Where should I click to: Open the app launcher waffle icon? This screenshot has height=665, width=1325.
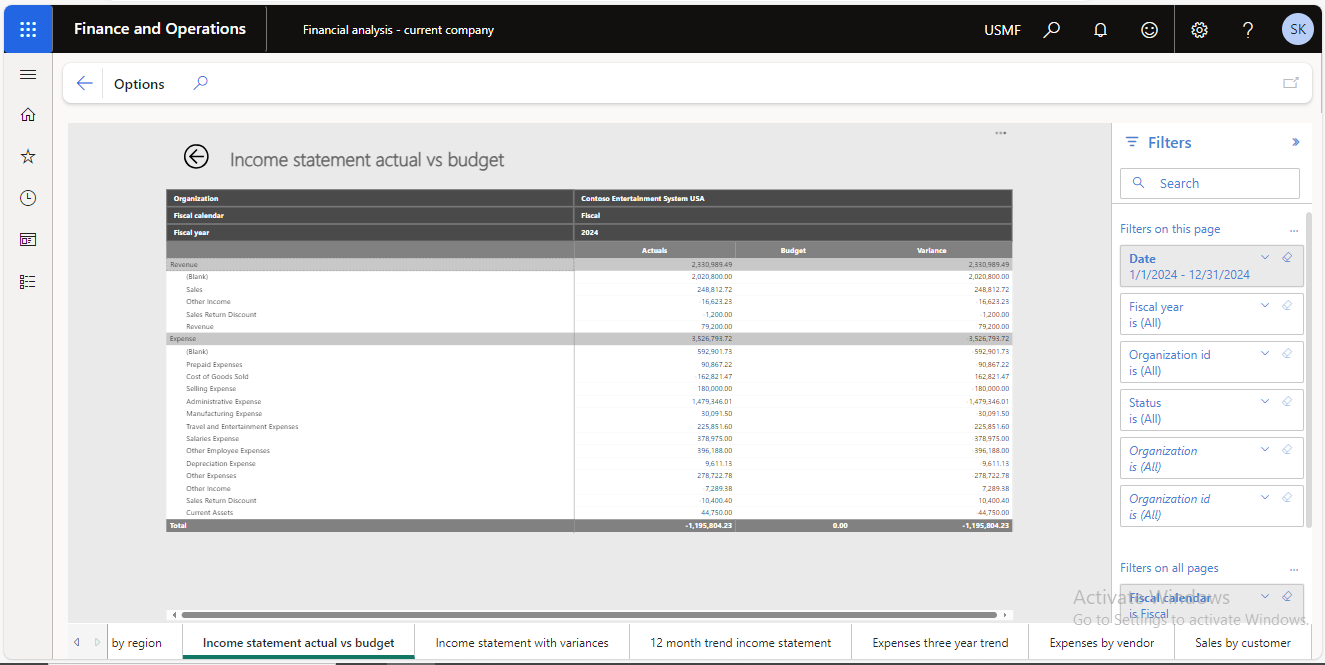pos(28,29)
